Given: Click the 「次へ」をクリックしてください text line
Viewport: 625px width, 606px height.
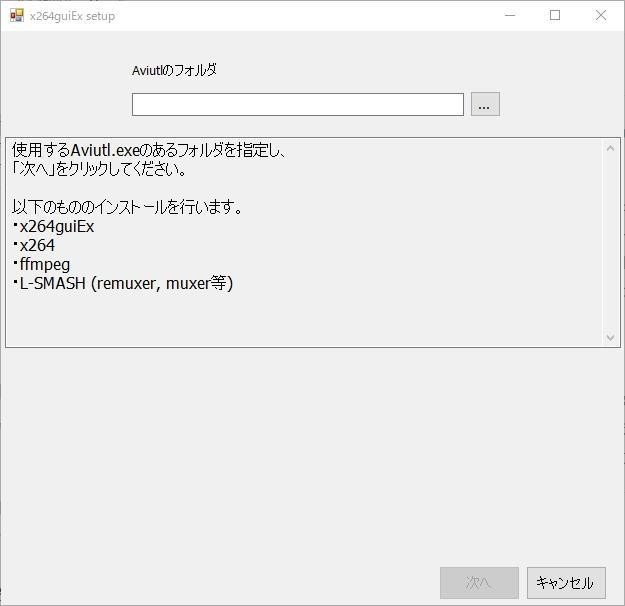Looking at the screenshot, I should click(x=99, y=169).
